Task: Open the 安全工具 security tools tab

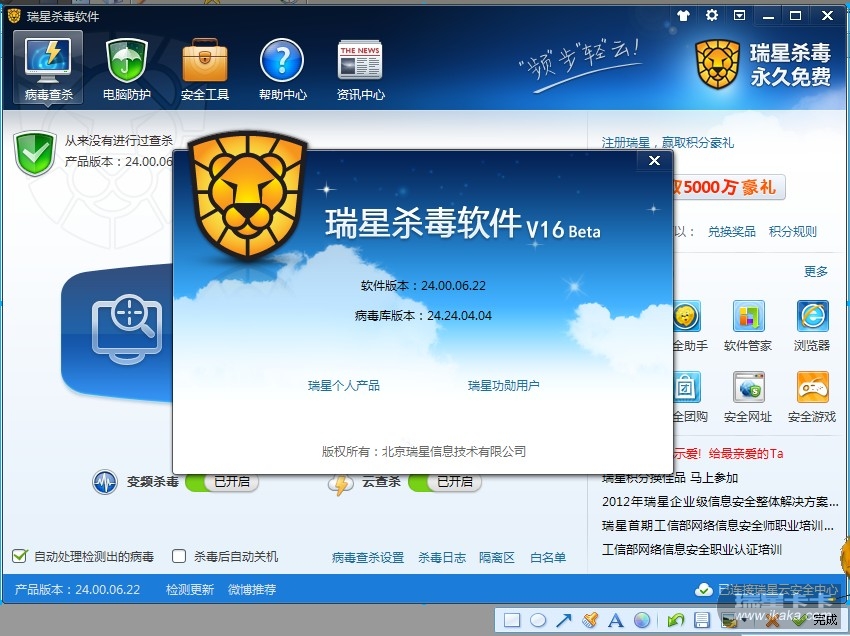Action: (204, 69)
